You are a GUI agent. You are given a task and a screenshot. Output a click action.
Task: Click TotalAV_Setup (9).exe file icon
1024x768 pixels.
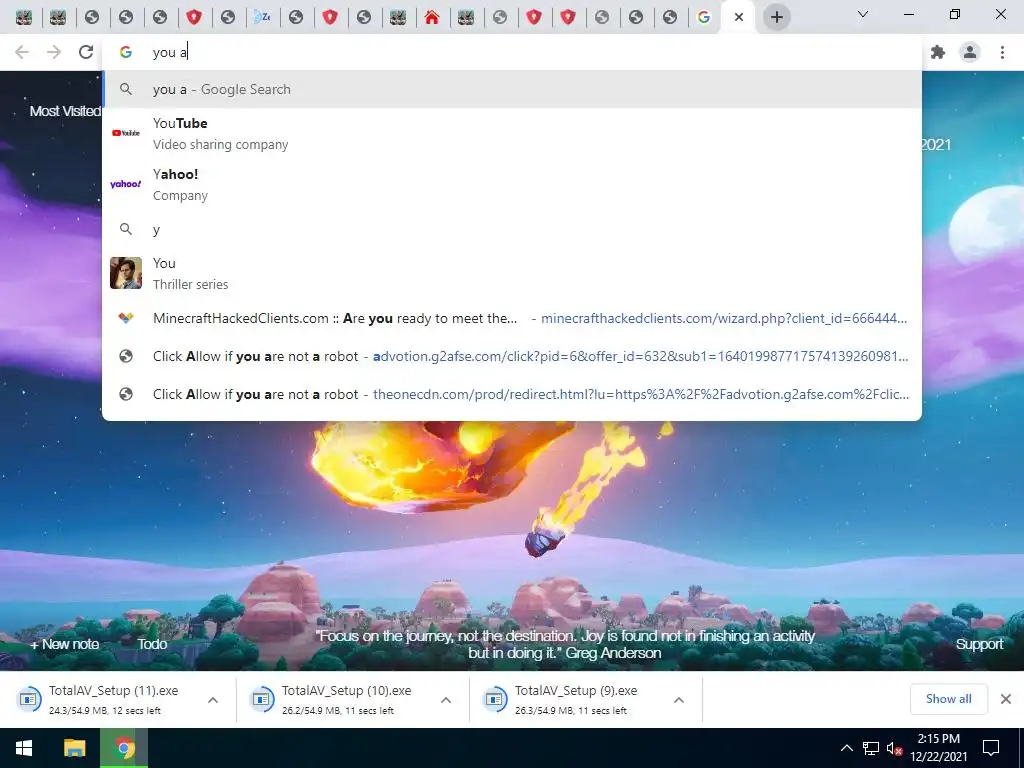coord(494,699)
